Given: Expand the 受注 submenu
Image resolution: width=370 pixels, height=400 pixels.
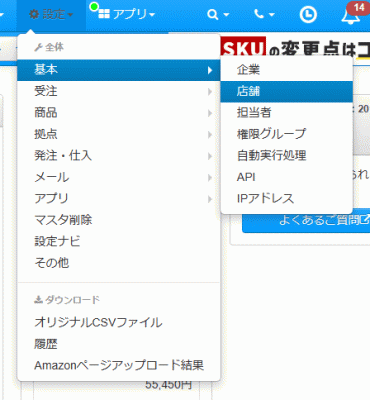Looking at the screenshot, I should point(119,91).
